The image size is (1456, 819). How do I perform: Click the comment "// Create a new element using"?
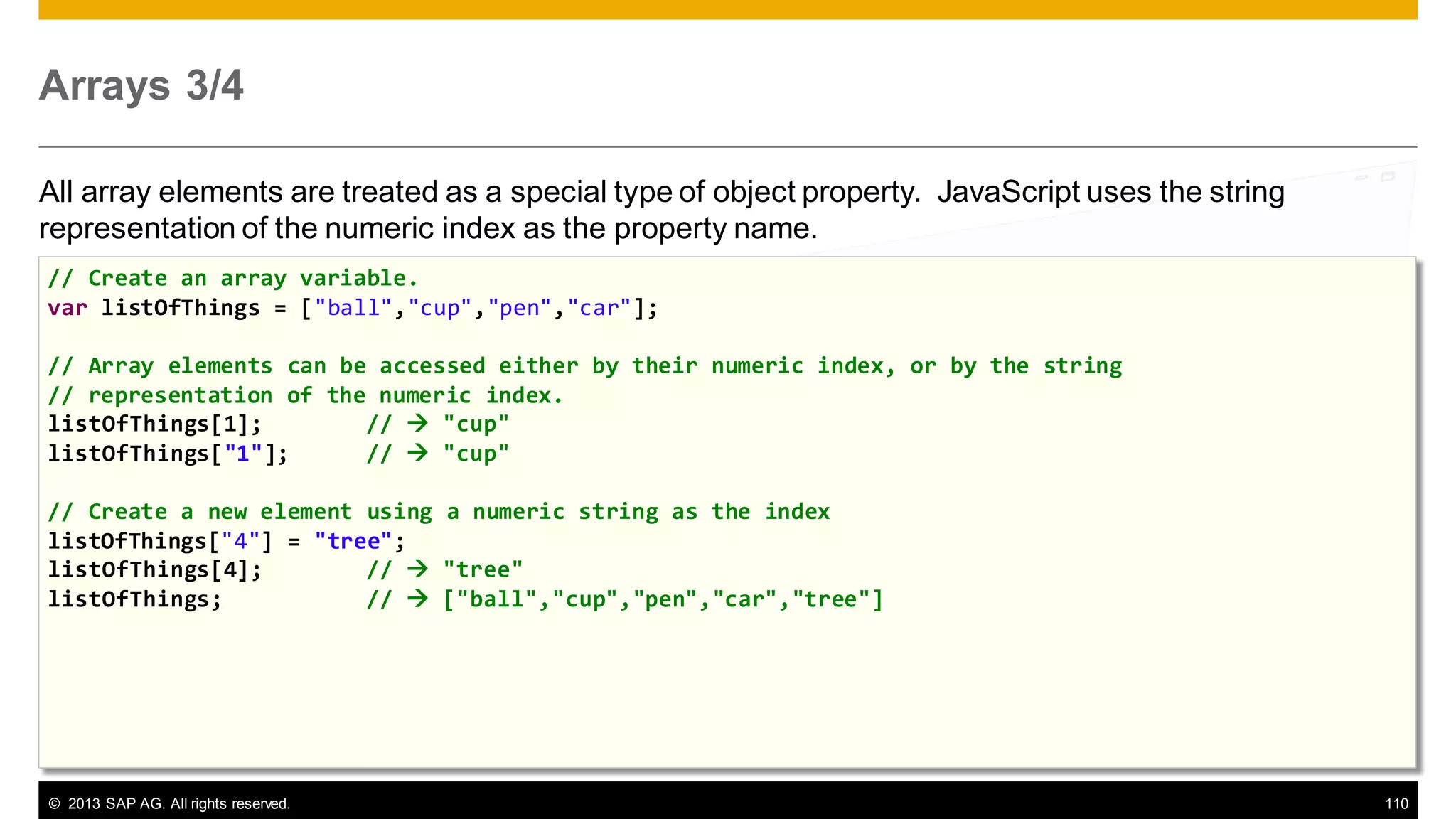coord(439,512)
